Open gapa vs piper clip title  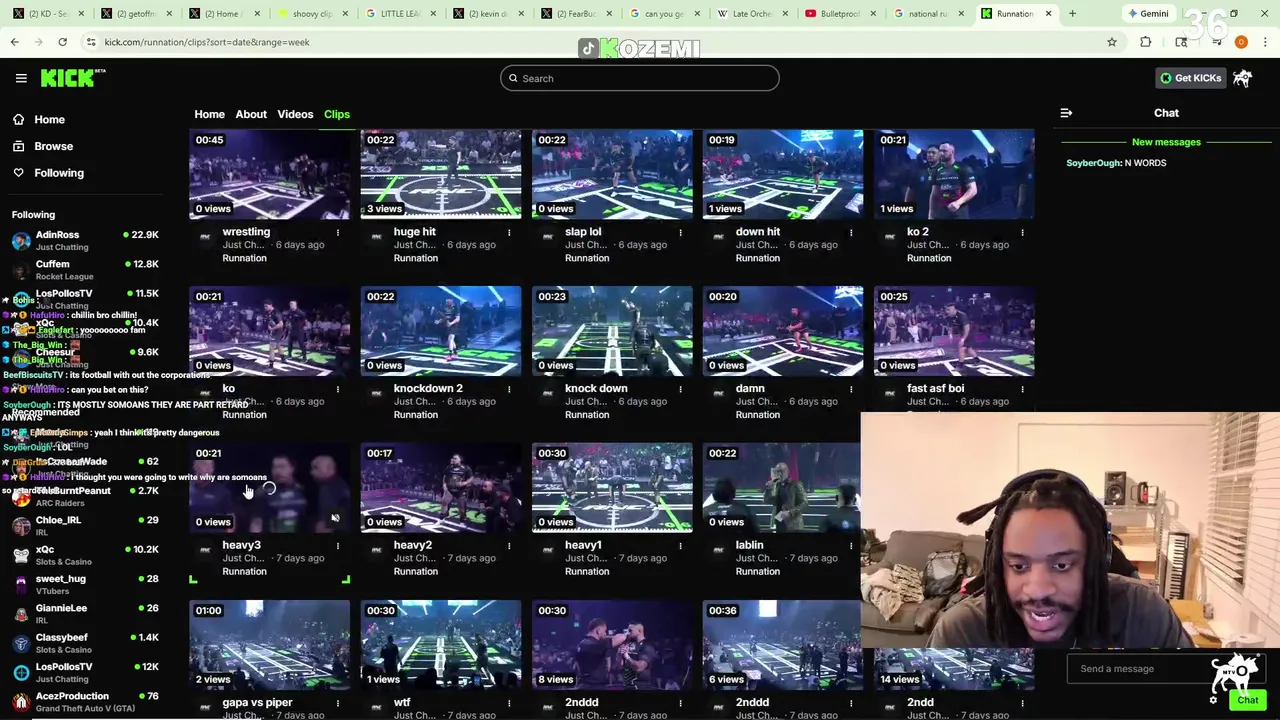coord(257,703)
